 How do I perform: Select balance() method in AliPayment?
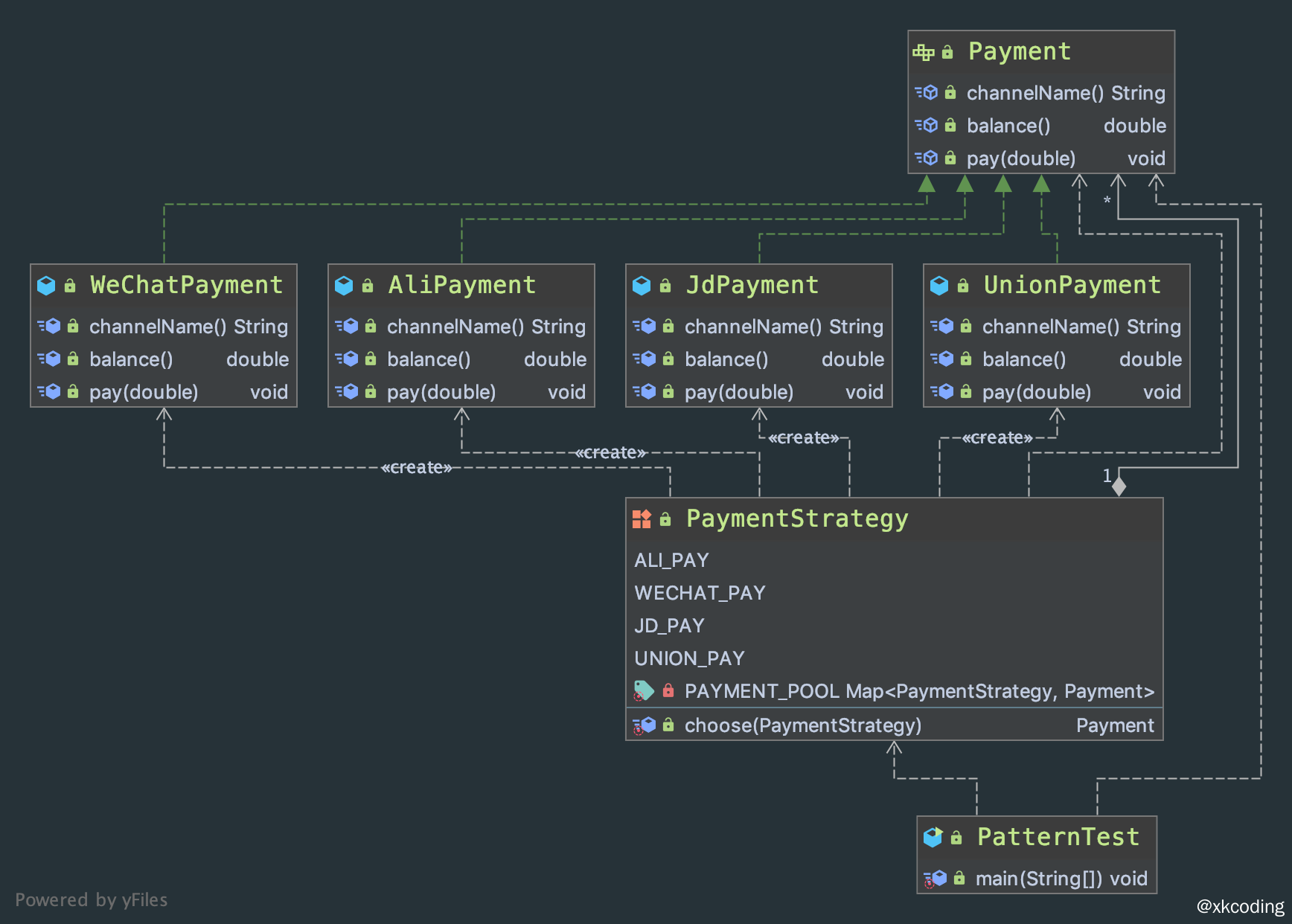(x=429, y=359)
